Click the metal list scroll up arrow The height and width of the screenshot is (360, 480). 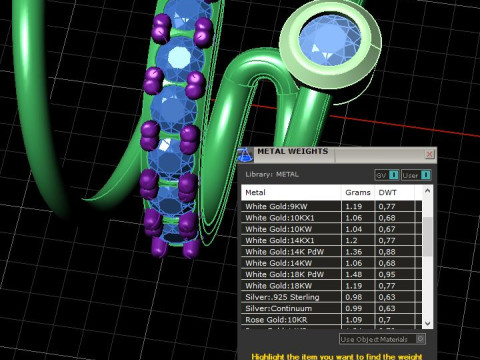click(428, 191)
